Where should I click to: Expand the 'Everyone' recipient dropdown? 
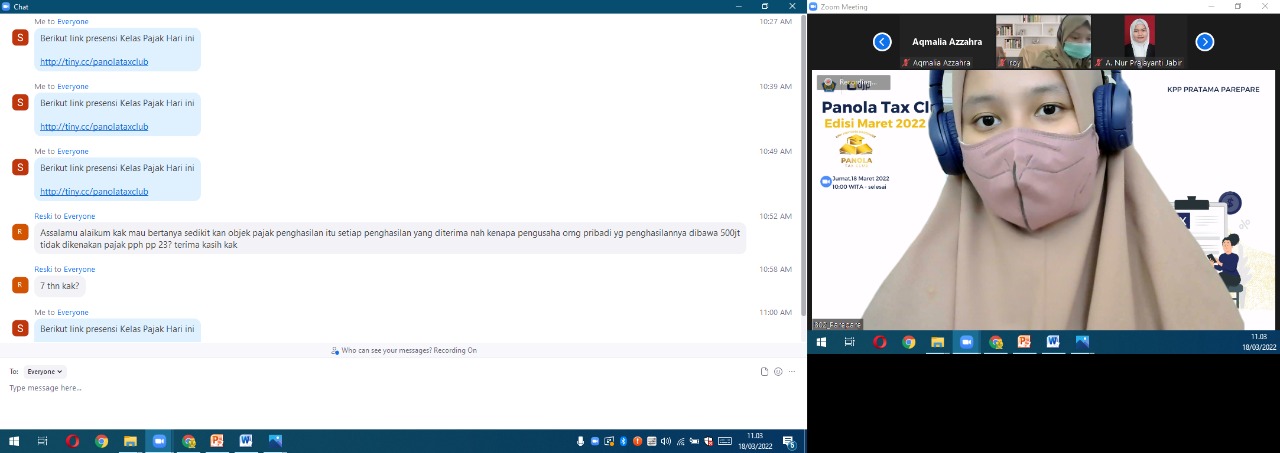pyautogui.click(x=45, y=371)
